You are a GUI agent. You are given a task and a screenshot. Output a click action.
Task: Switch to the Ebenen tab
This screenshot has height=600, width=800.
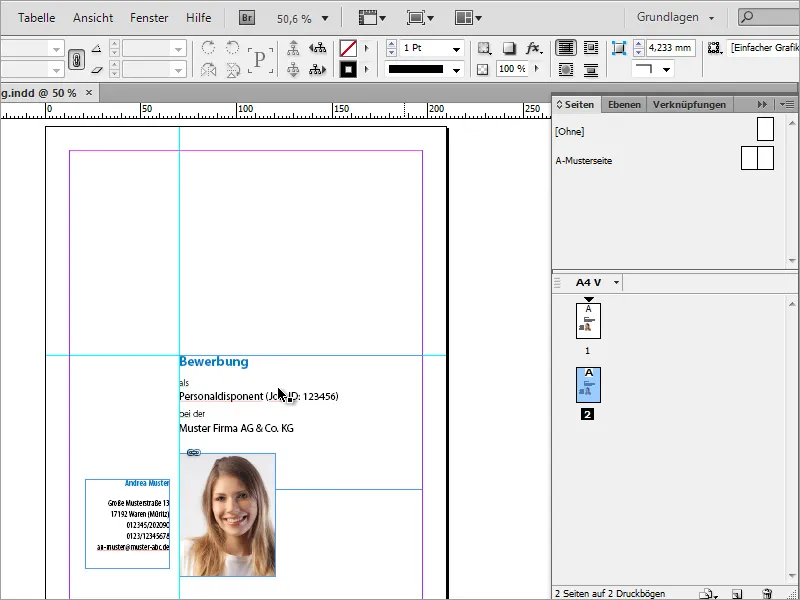pos(624,103)
